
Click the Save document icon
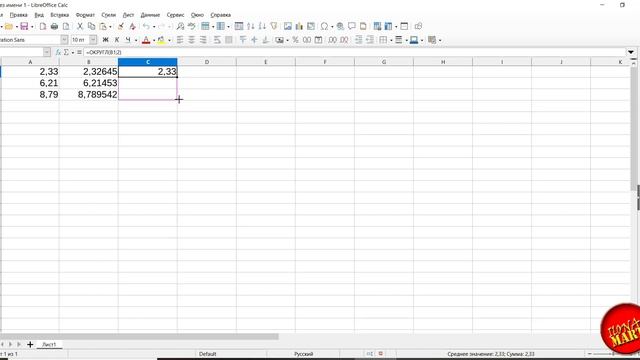24,27
